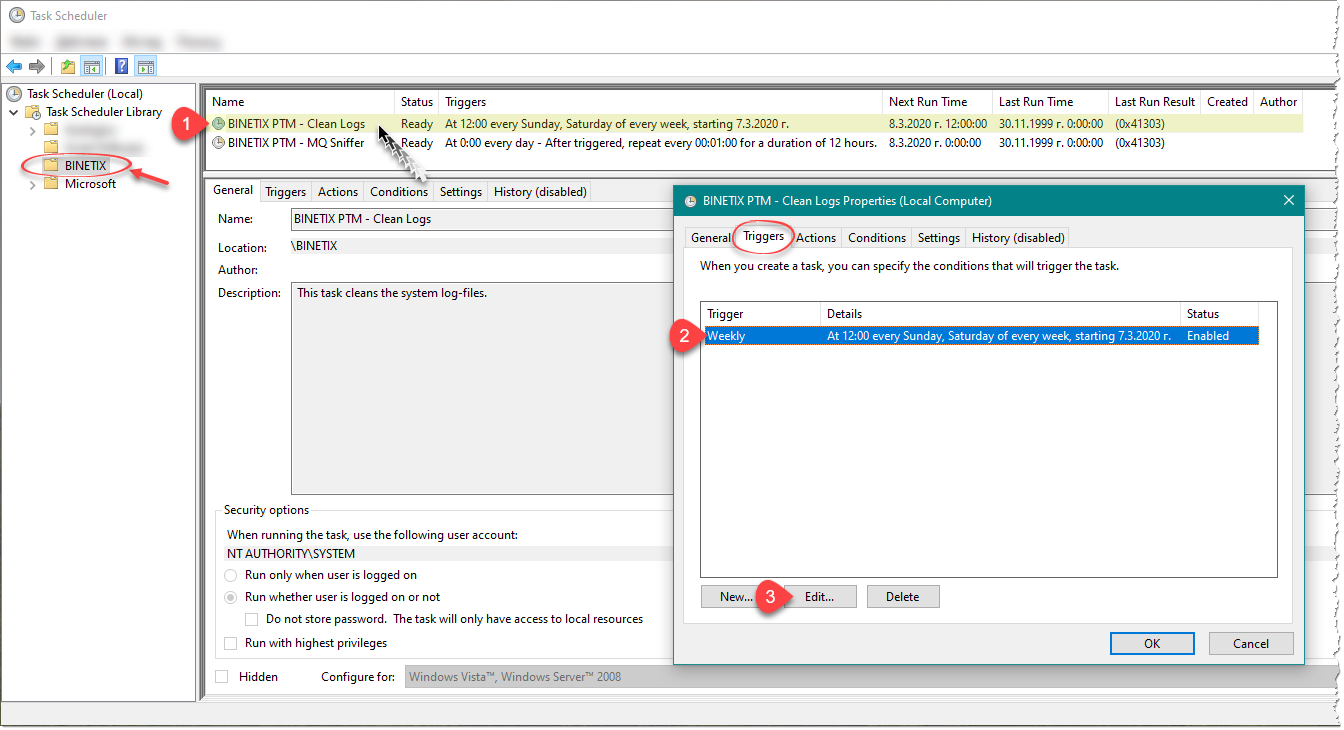Expand the Microsoft folder node
This screenshot has width=1344, height=730.
(x=33, y=184)
